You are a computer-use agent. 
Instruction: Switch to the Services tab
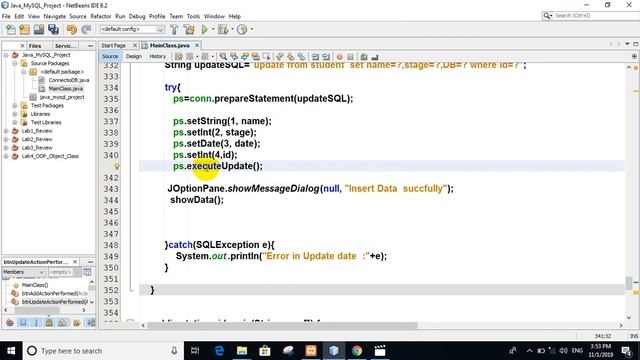(x=65, y=46)
